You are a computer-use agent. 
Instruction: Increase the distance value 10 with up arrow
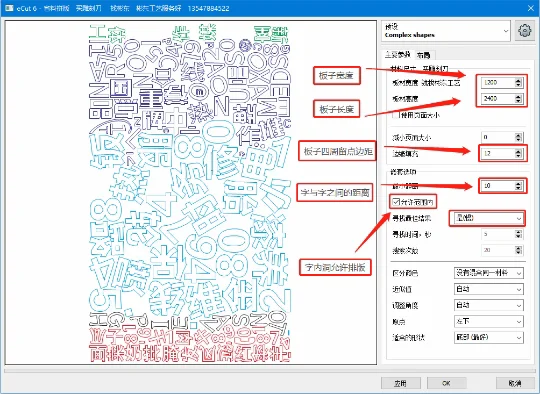click(x=519, y=184)
